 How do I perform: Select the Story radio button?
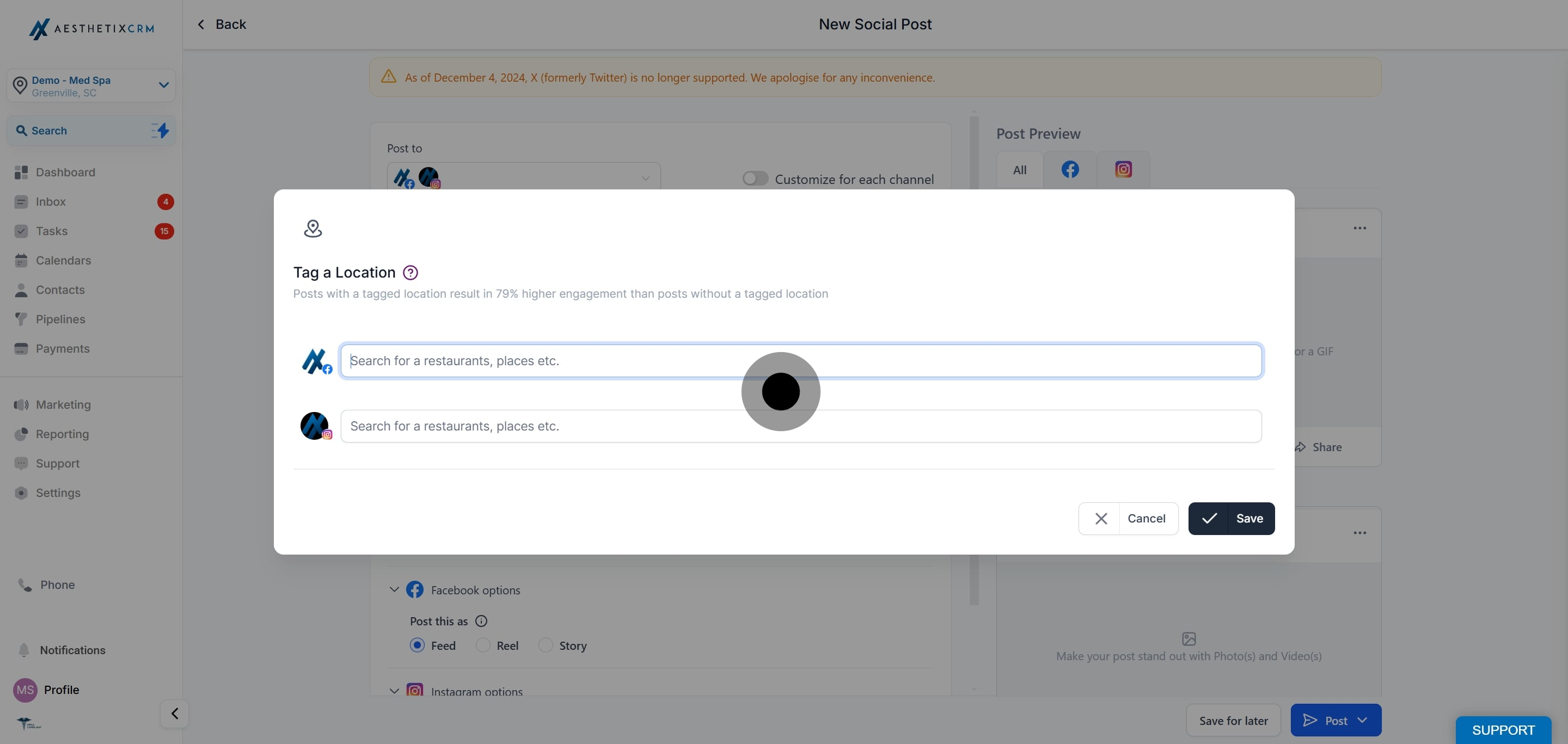tap(545, 645)
